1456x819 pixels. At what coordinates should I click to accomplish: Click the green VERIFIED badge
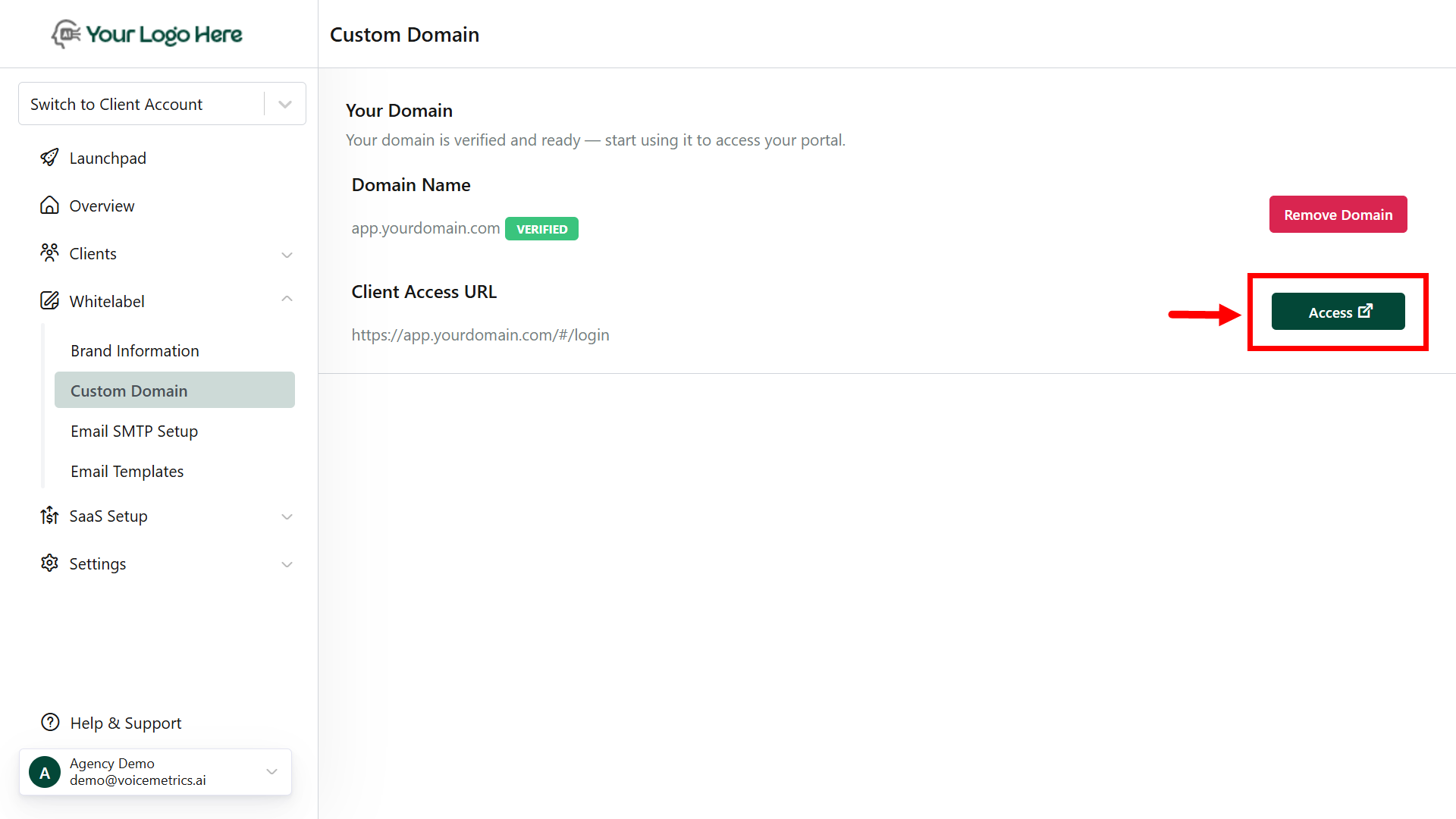point(541,228)
